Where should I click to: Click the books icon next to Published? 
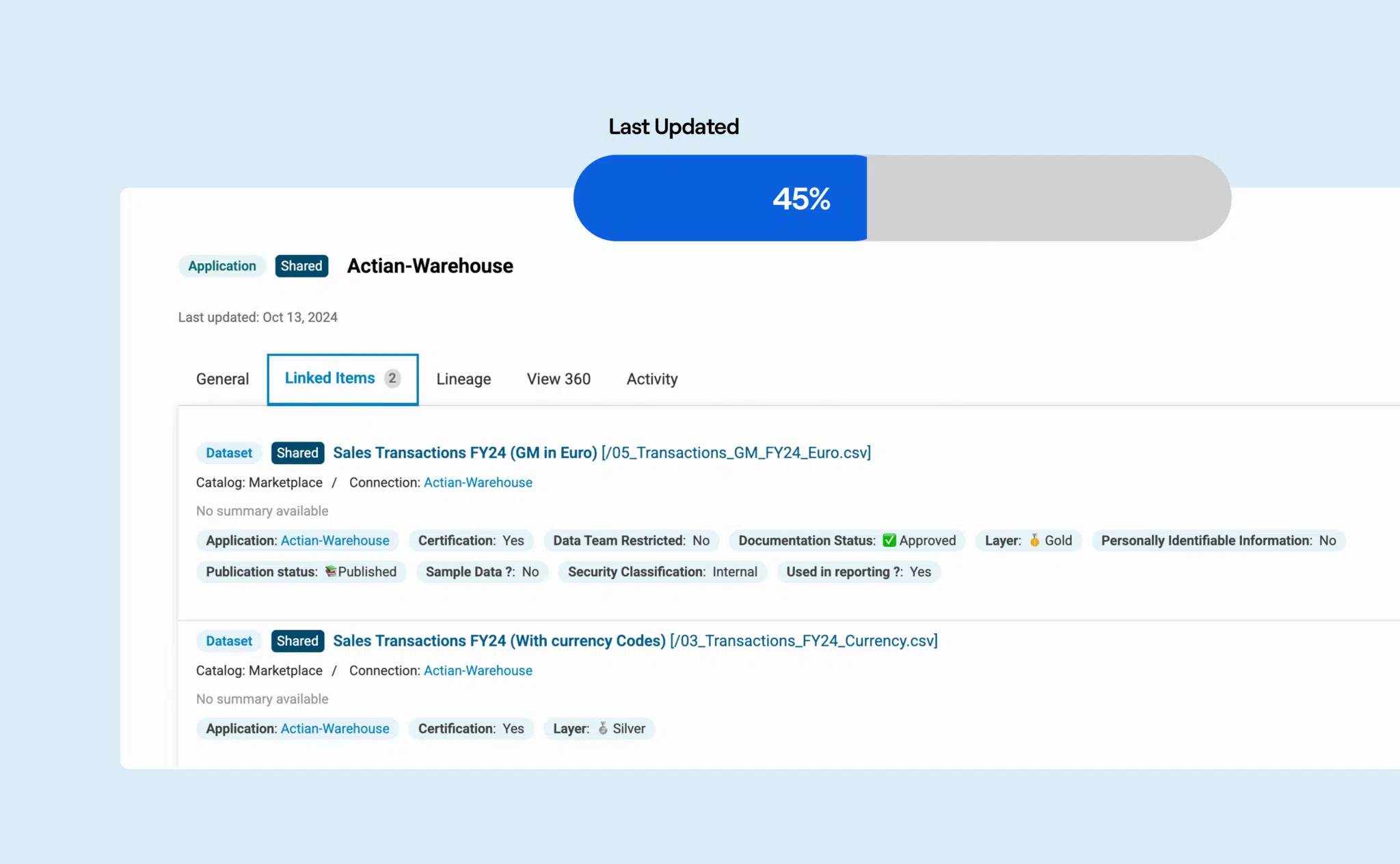point(331,571)
